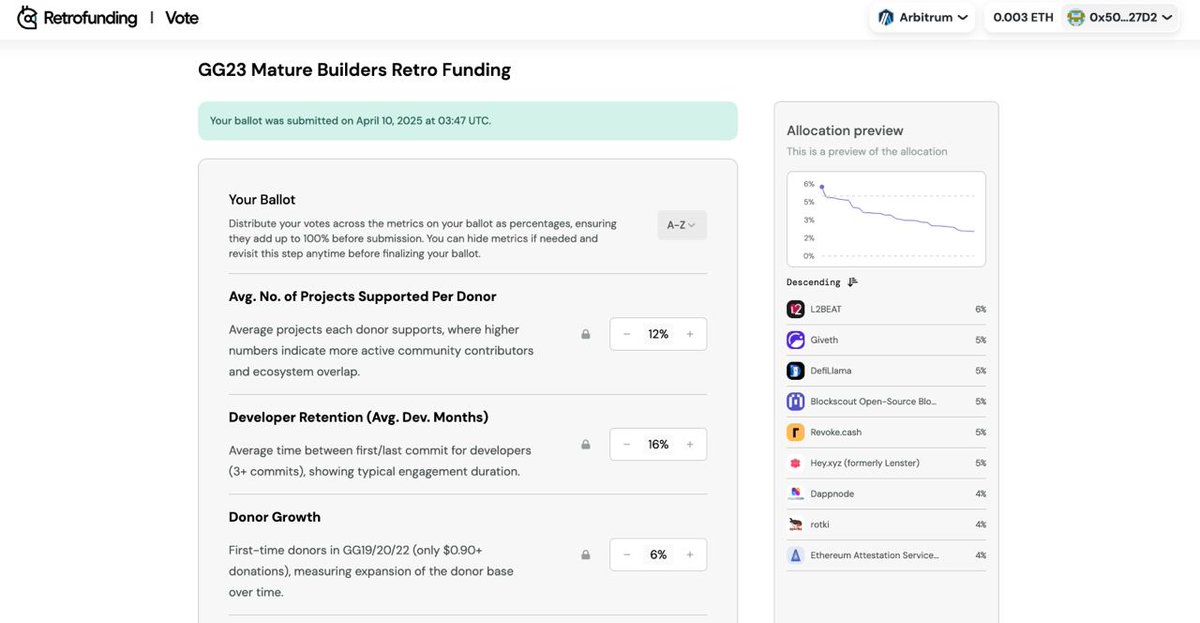1200x623 pixels.
Task: Click the Descending label
Action: click(x=814, y=282)
